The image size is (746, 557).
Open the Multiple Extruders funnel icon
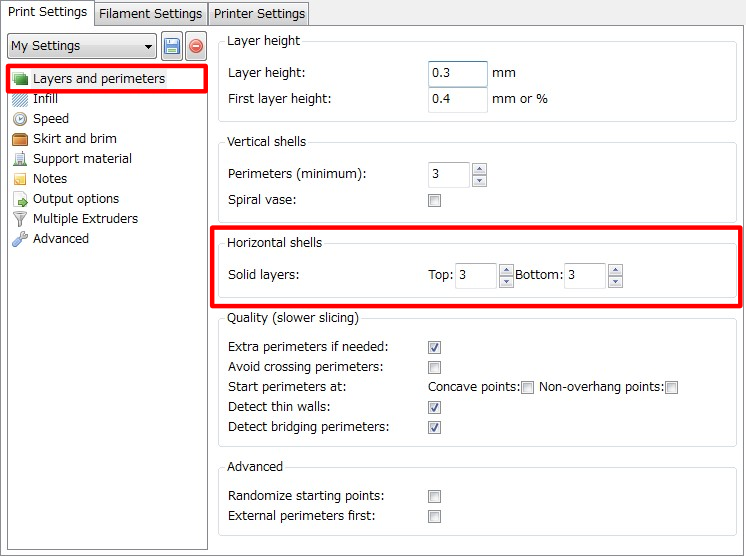[20, 219]
